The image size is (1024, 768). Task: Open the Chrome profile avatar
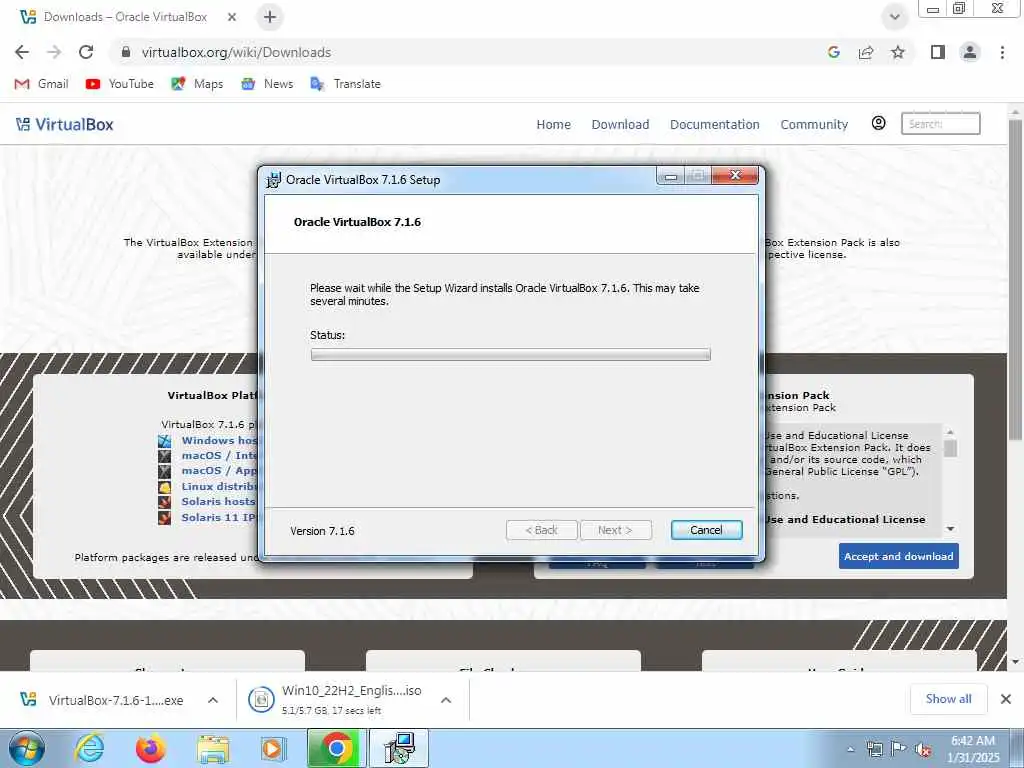tap(970, 52)
